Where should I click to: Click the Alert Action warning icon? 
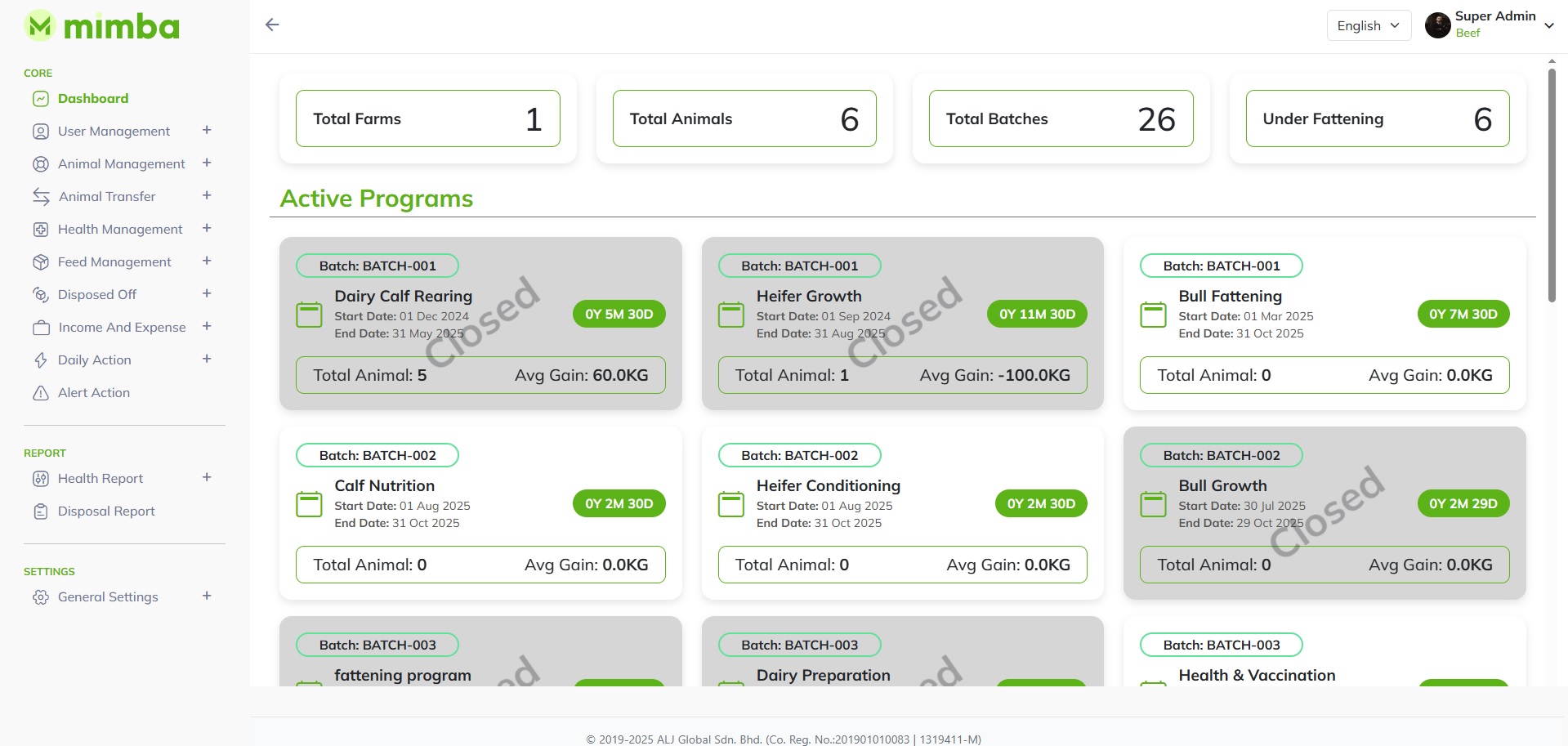point(41,392)
